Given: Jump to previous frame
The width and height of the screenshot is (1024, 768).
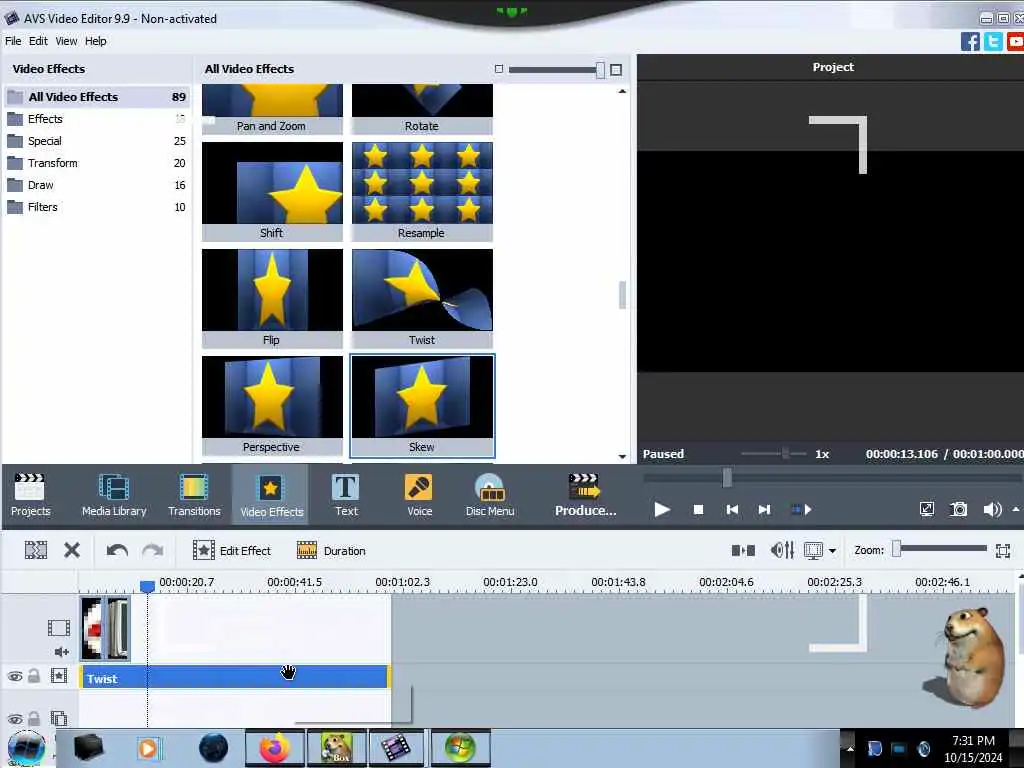Looking at the screenshot, I should [732, 509].
